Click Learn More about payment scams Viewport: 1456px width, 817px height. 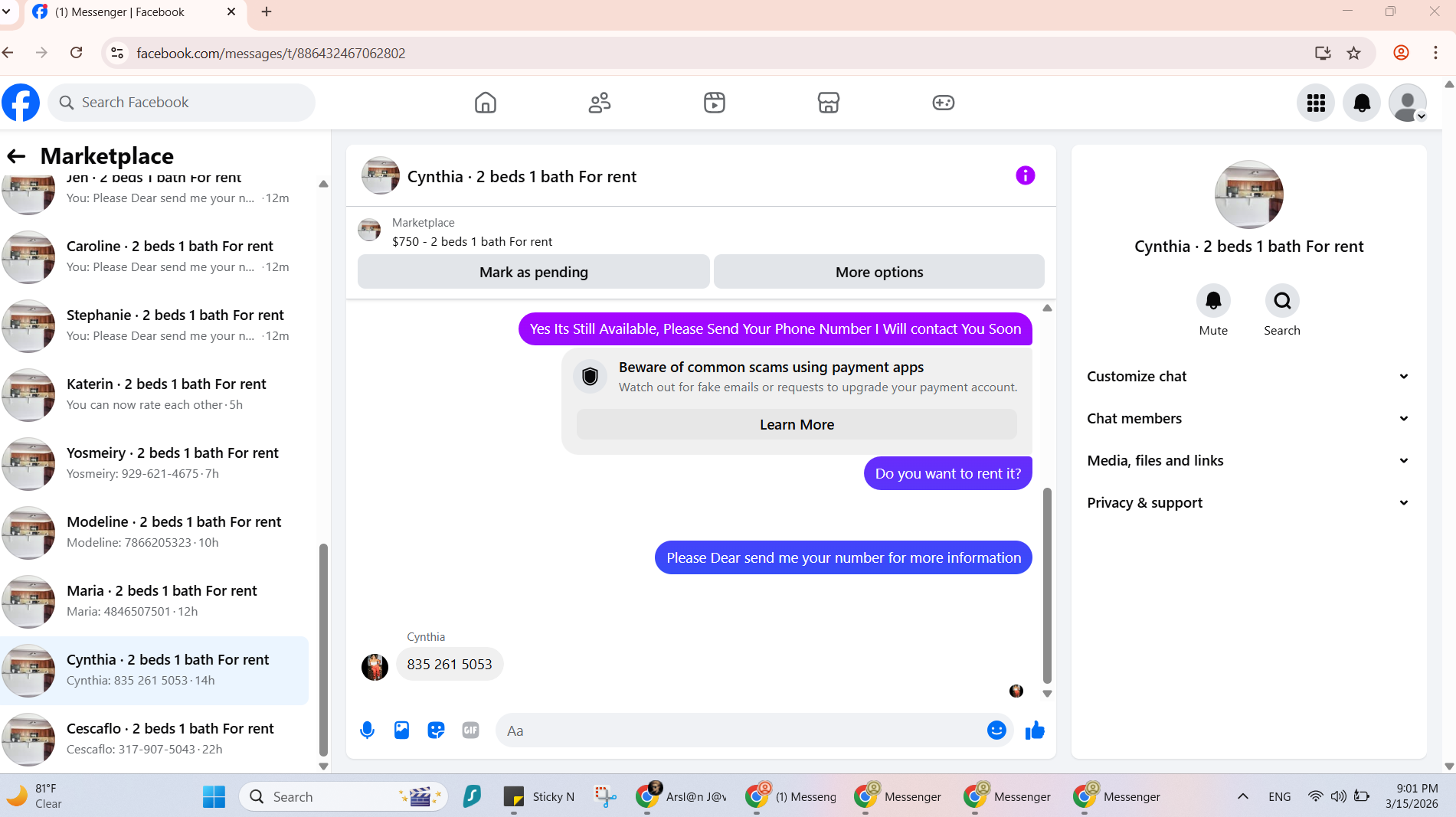click(797, 425)
